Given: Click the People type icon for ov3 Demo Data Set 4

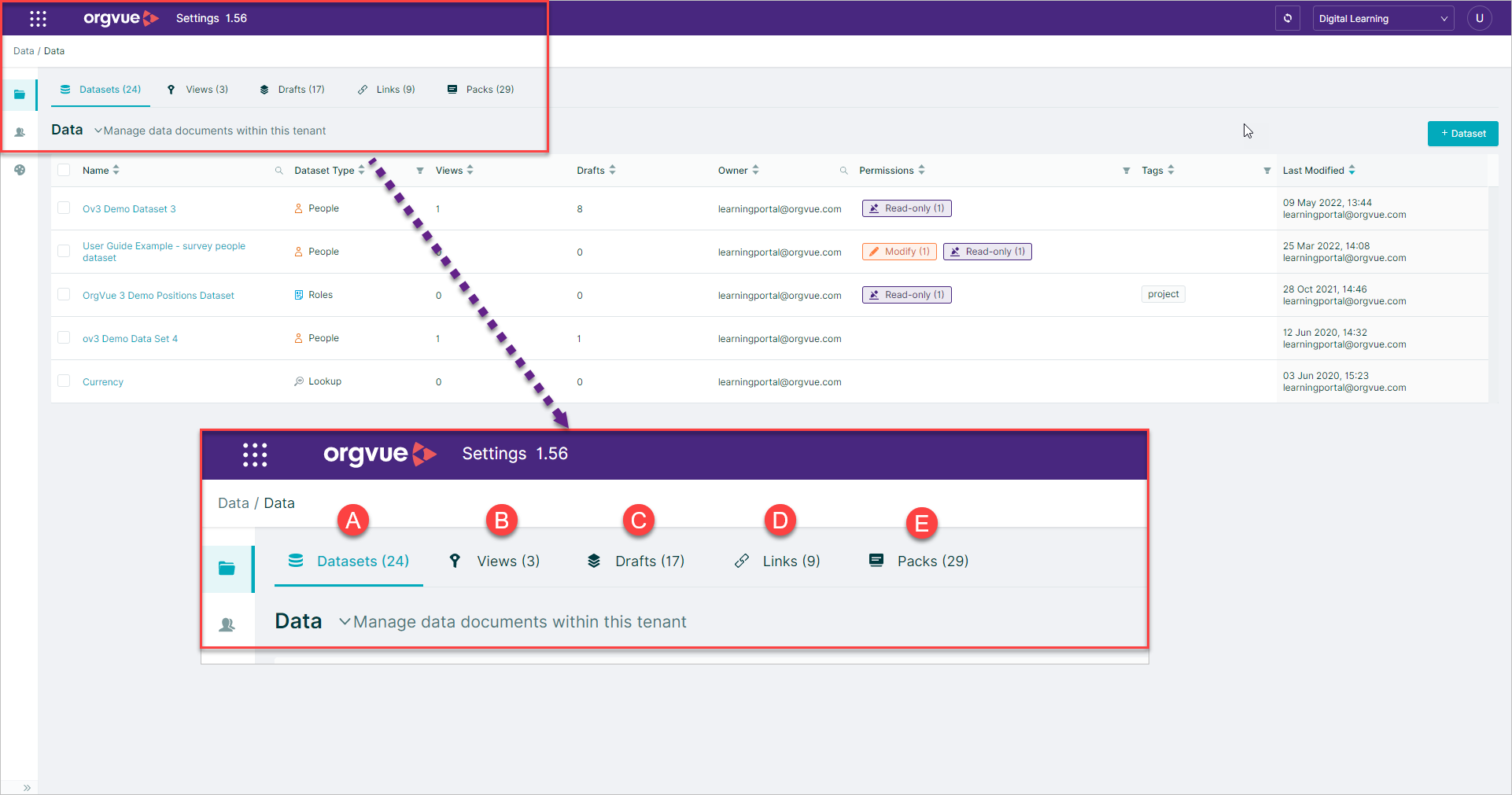Looking at the screenshot, I should (299, 338).
